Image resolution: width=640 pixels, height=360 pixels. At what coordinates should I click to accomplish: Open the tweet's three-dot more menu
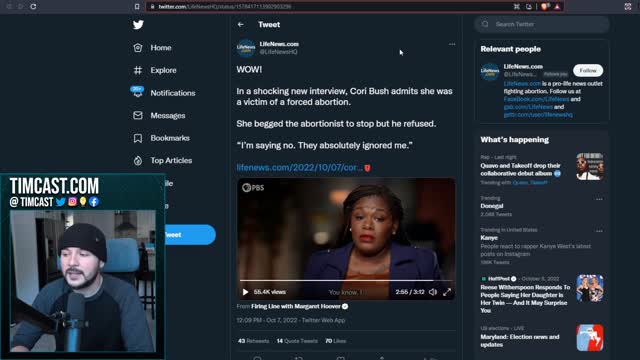click(452, 44)
